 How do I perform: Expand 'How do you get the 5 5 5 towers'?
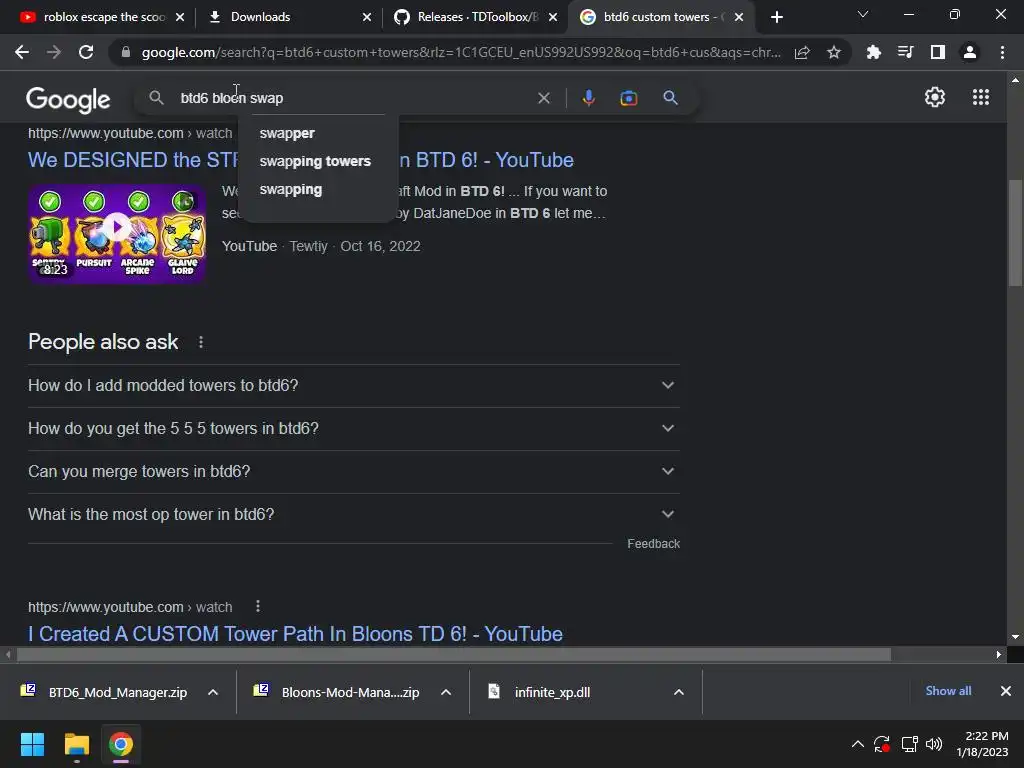pyautogui.click(x=354, y=428)
